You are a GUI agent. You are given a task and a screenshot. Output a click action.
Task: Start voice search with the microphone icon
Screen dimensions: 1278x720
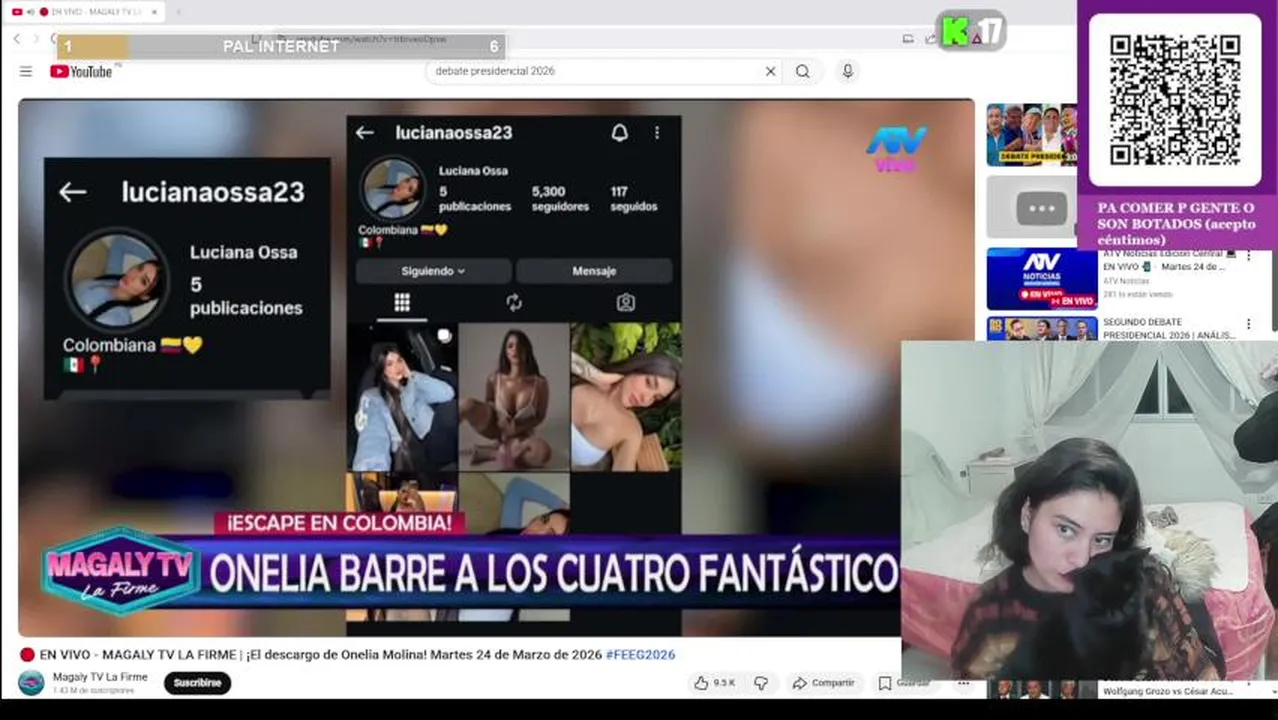point(847,71)
